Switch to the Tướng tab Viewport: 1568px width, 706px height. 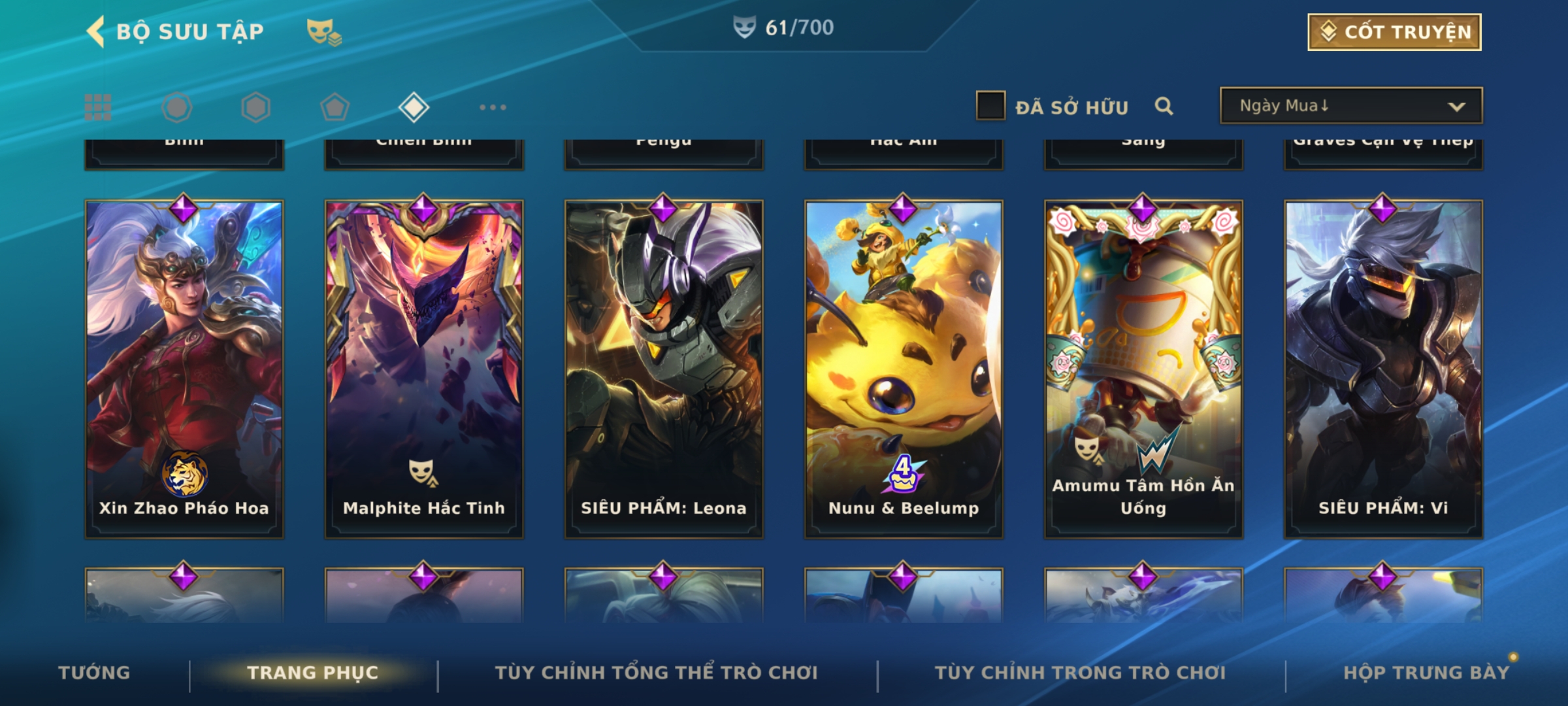94,673
